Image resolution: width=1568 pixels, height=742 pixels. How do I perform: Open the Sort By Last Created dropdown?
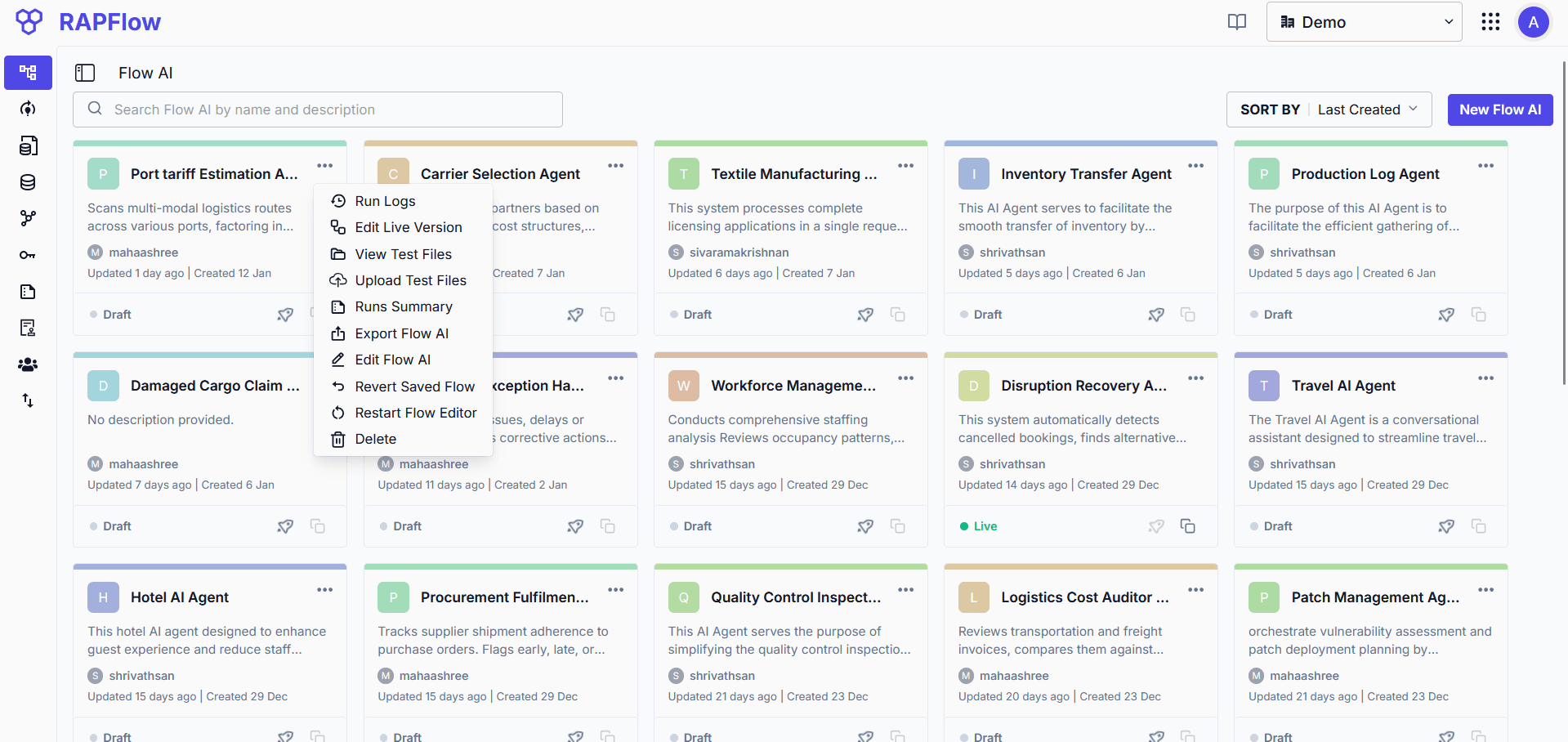[x=1366, y=109]
